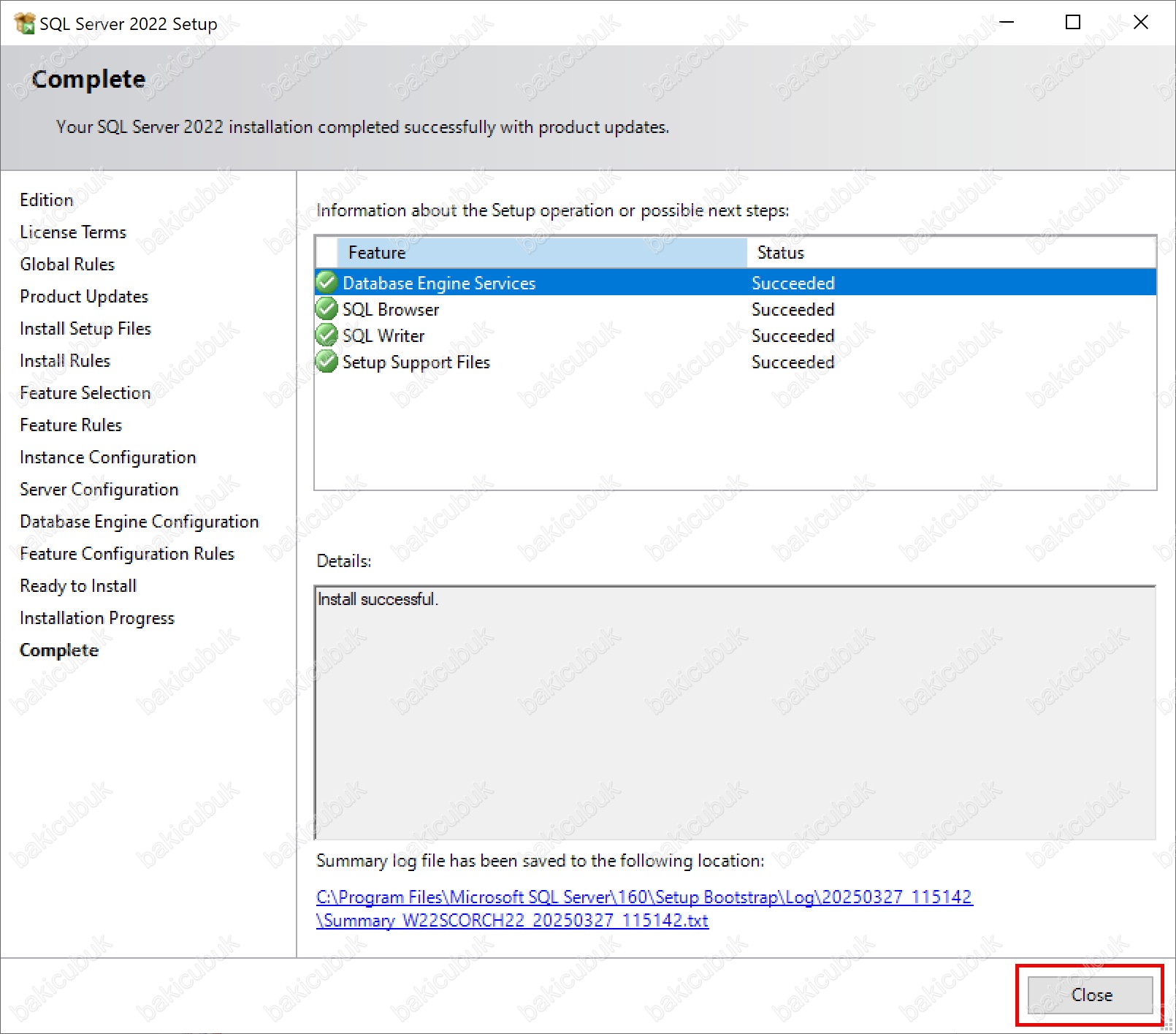The image size is (1176, 1034).
Task: Click the Product Updates step
Action: pyautogui.click(x=84, y=296)
